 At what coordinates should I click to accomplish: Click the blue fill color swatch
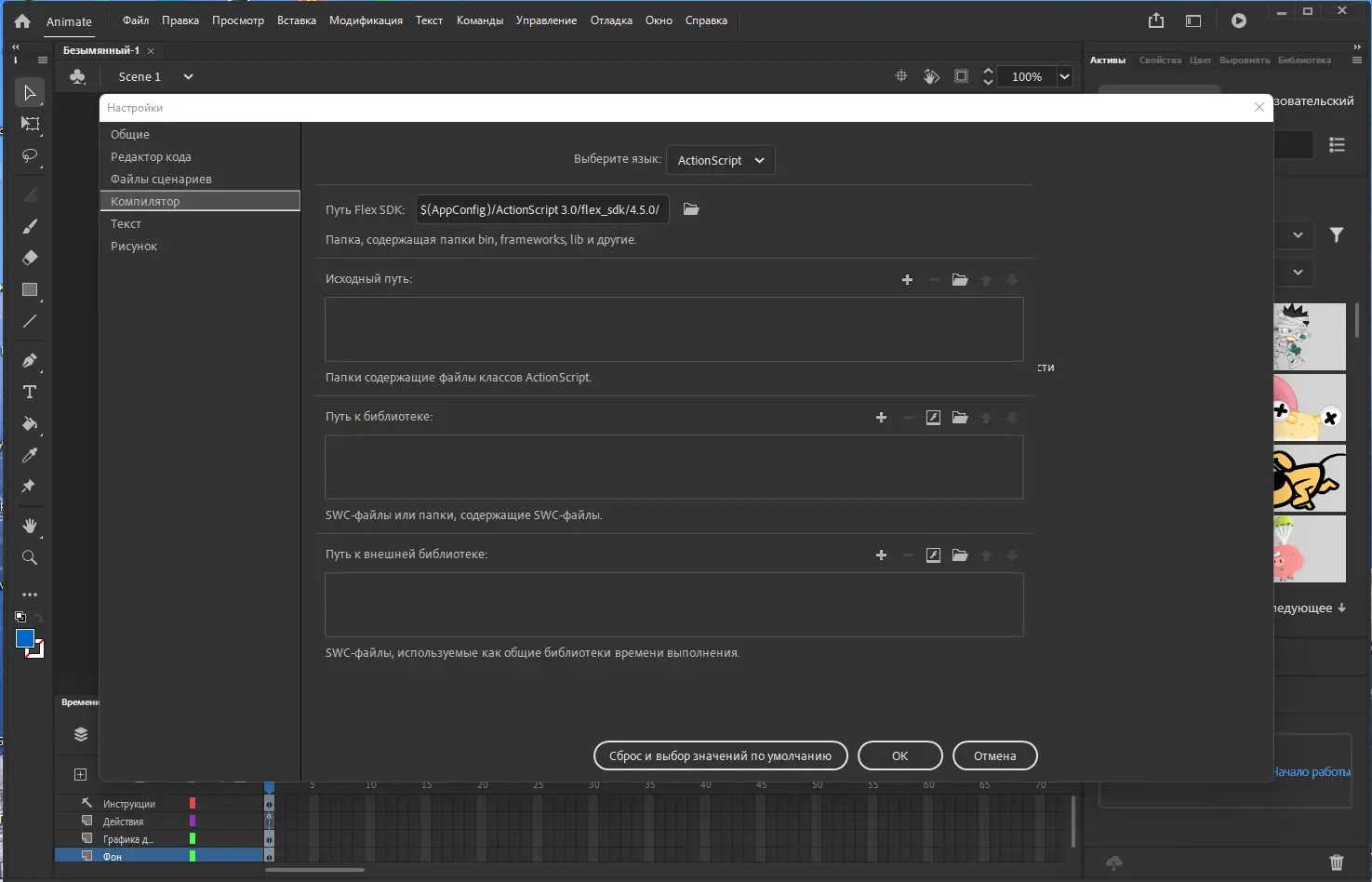(25, 638)
